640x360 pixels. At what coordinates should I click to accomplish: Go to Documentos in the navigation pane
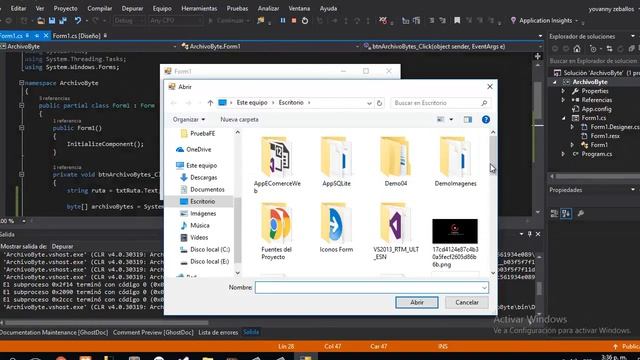click(x=202, y=189)
